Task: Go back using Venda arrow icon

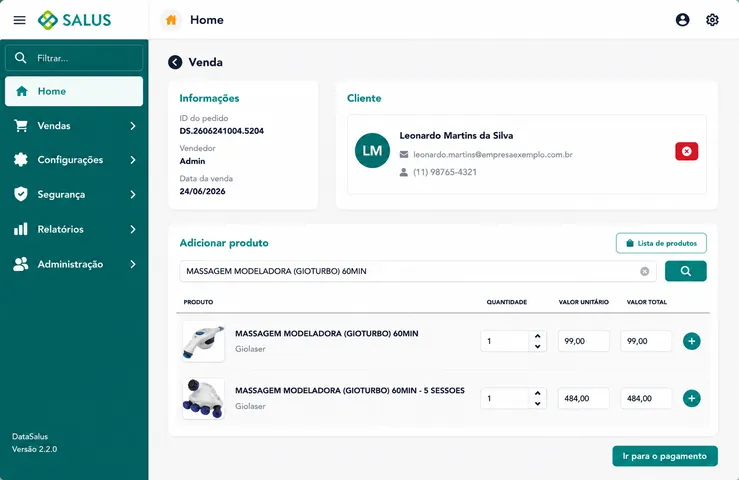Action: click(x=175, y=62)
